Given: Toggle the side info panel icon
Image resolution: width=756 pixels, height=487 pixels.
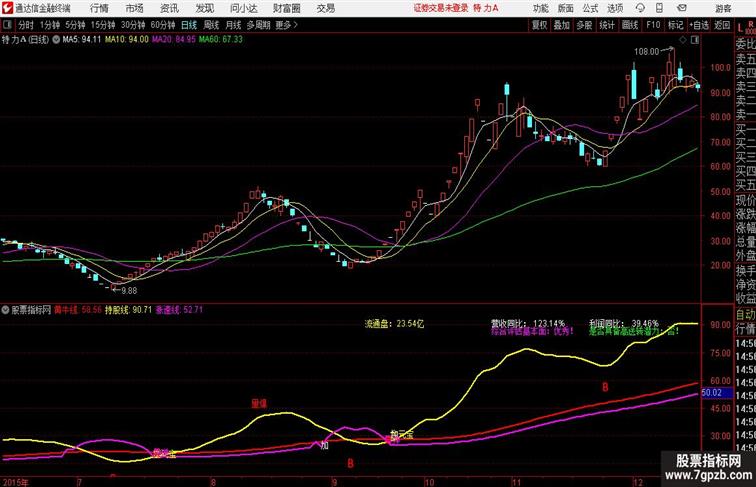Looking at the screenshot, I should 695,40.
